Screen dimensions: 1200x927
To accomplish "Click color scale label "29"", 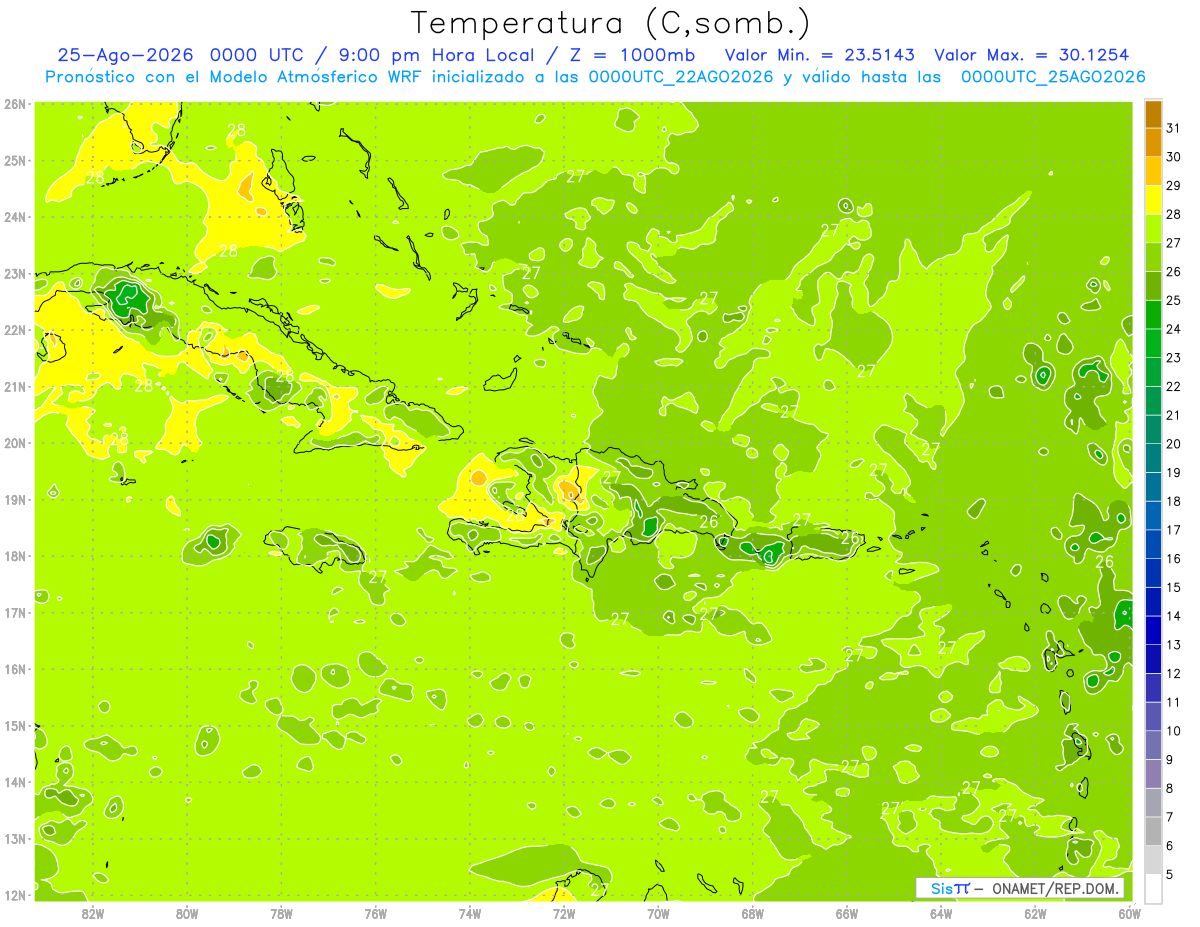I will [1173, 185].
